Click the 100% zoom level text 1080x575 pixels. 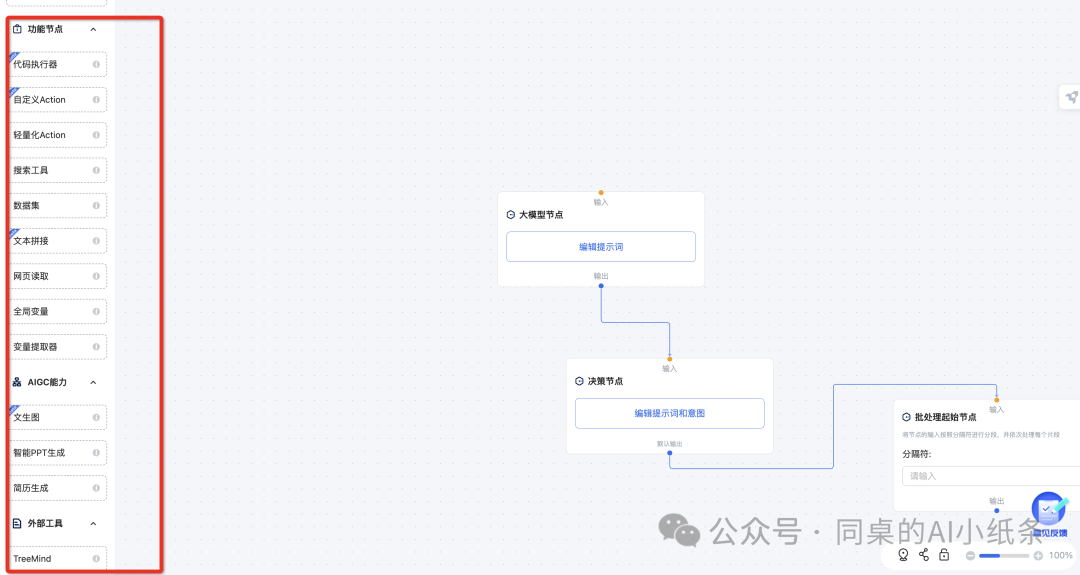[1060, 556]
